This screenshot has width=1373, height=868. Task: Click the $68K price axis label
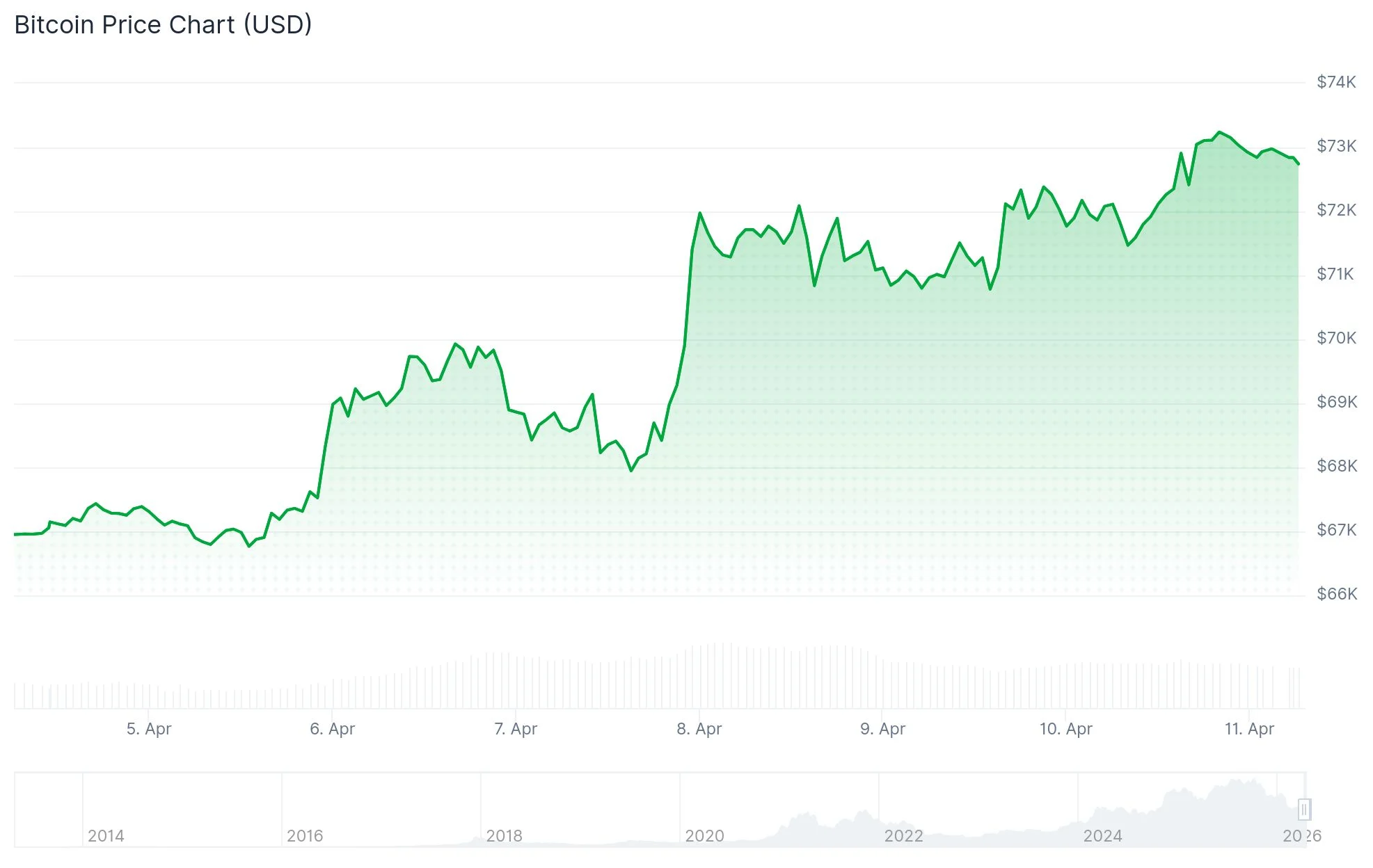coord(1336,466)
